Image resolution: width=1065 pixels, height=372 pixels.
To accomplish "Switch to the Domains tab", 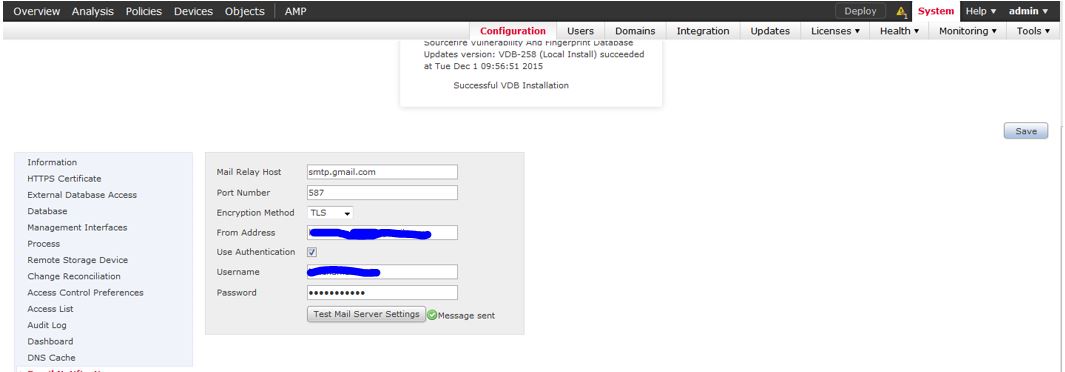I will (635, 31).
